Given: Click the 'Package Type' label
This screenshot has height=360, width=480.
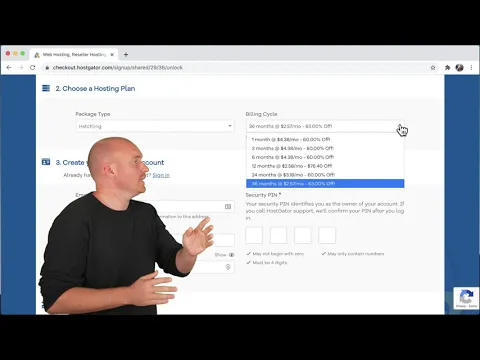Looking at the screenshot, I should (x=93, y=114).
